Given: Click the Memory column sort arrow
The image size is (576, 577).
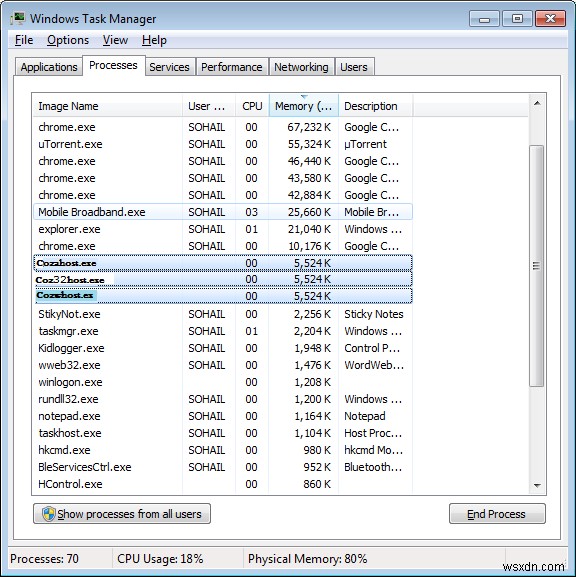Looking at the screenshot, I should [x=304, y=97].
